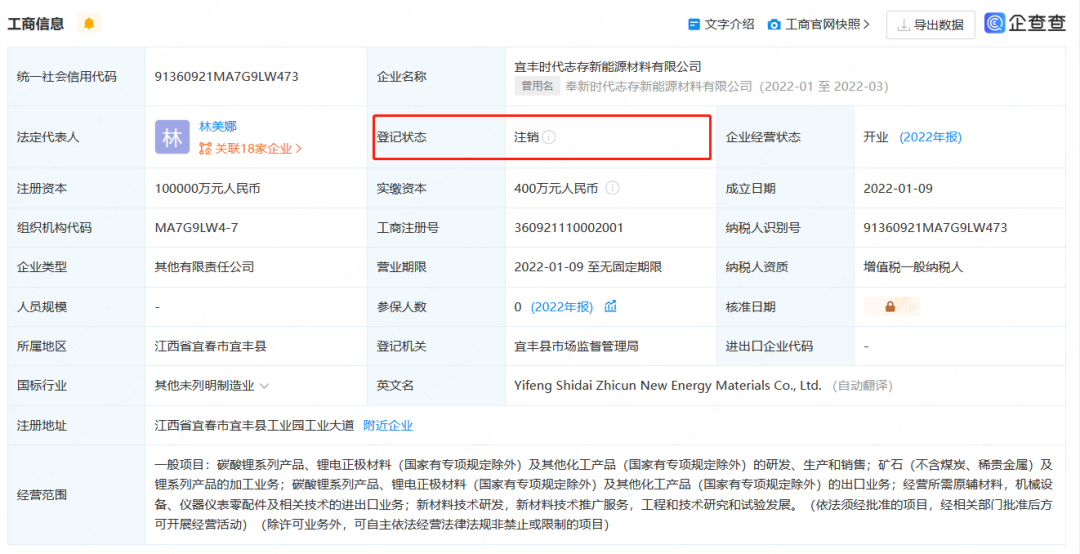This screenshot has height=554, width=1080.
Task: Open the (2022年报) link beside 开业
Action: click(931, 137)
